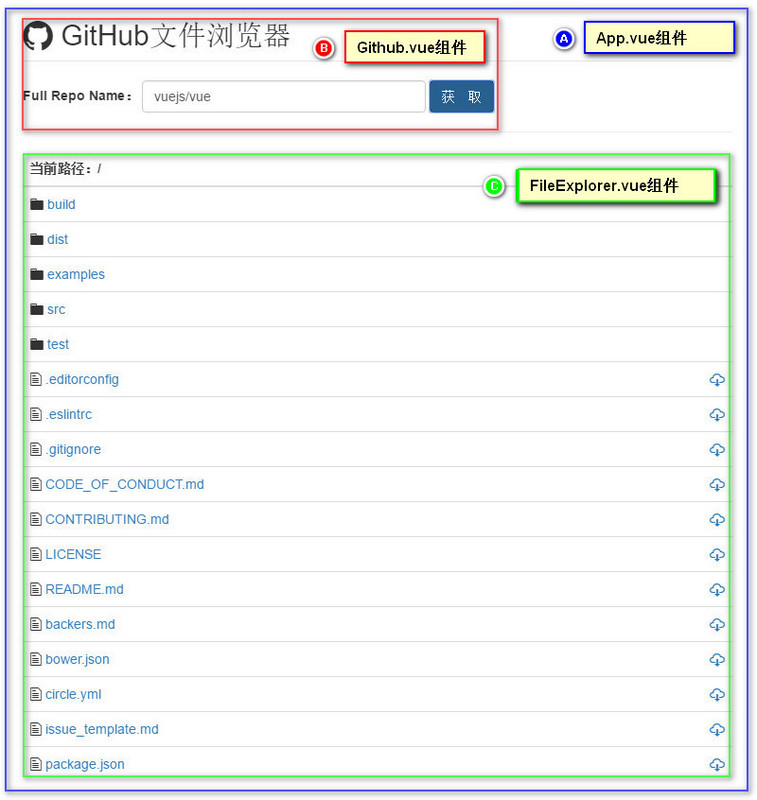Open the CODE_OF_CONDUCT.md file link
This screenshot has height=800, width=757.
click(x=125, y=484)
